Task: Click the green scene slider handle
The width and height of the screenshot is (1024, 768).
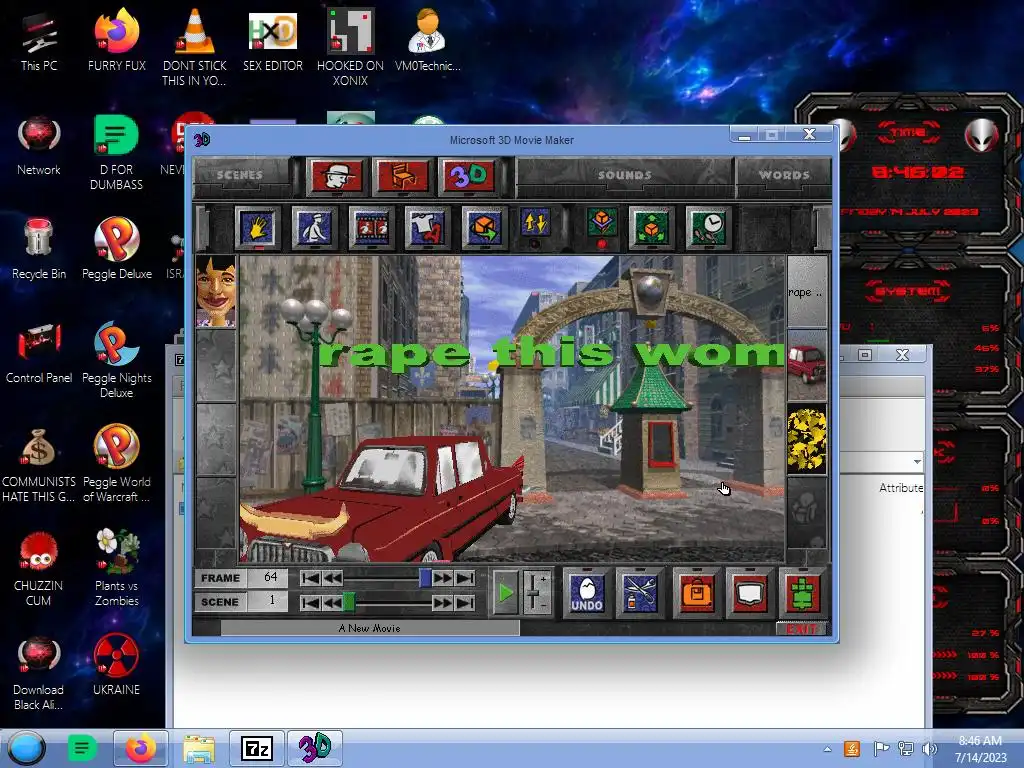Action: 349,601
